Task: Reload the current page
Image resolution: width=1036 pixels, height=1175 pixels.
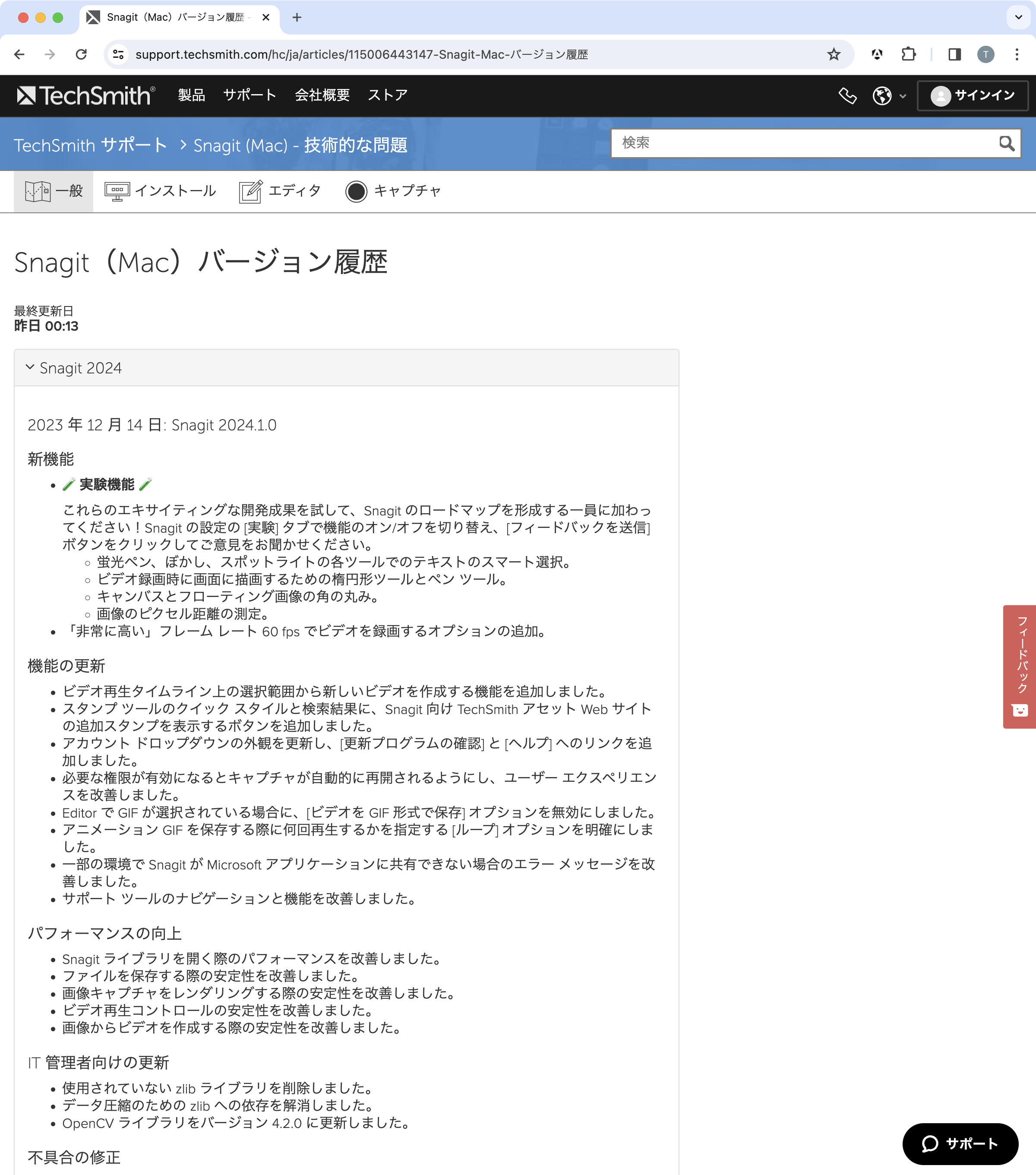Action: [82, 54]
